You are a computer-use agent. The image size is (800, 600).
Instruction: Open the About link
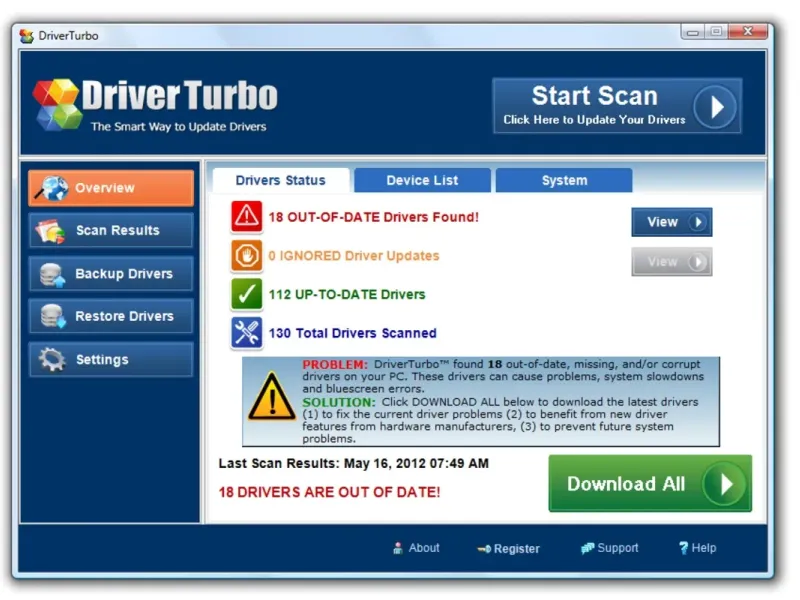click(416, 548)
